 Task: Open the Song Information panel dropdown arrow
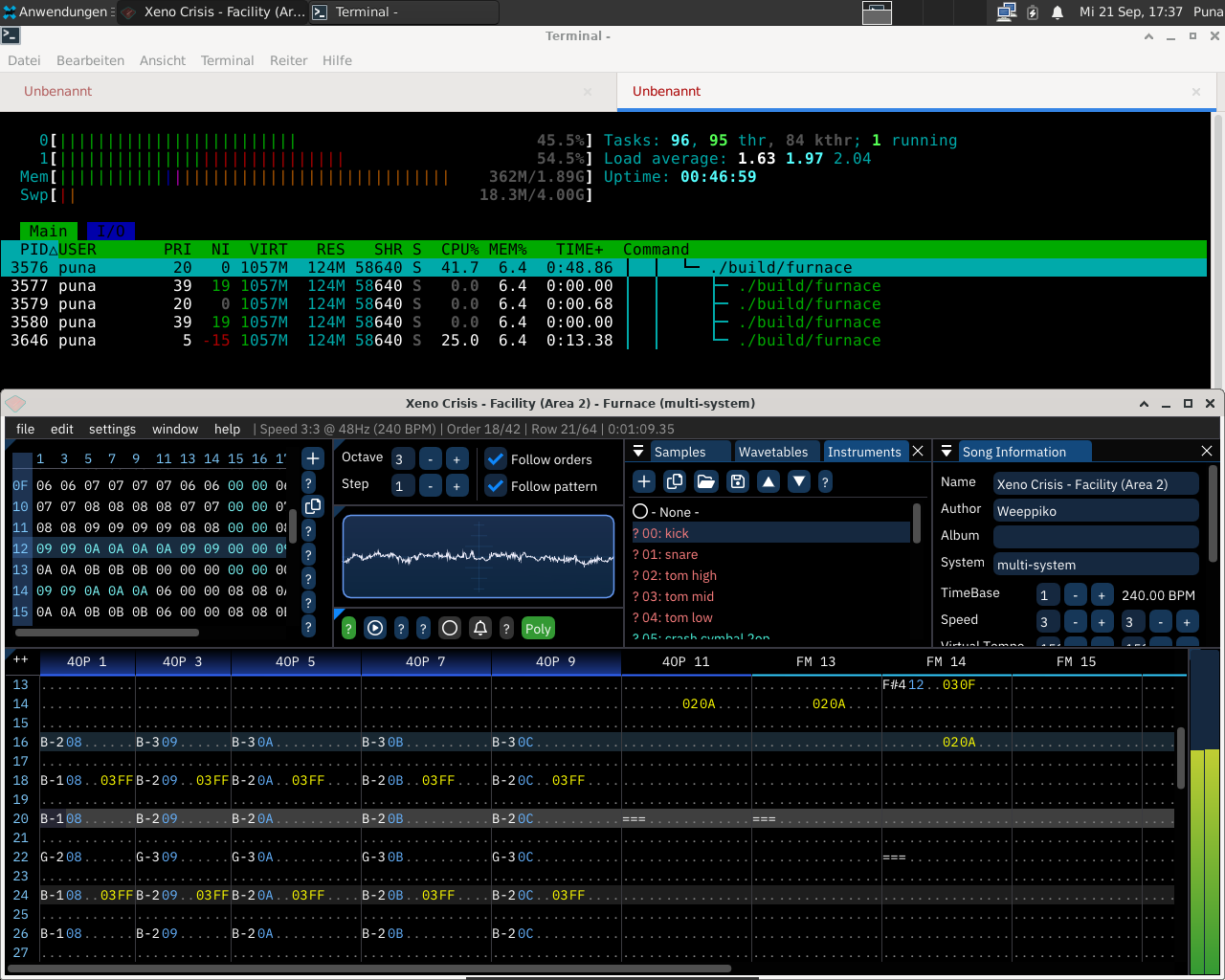pos(947,452)
